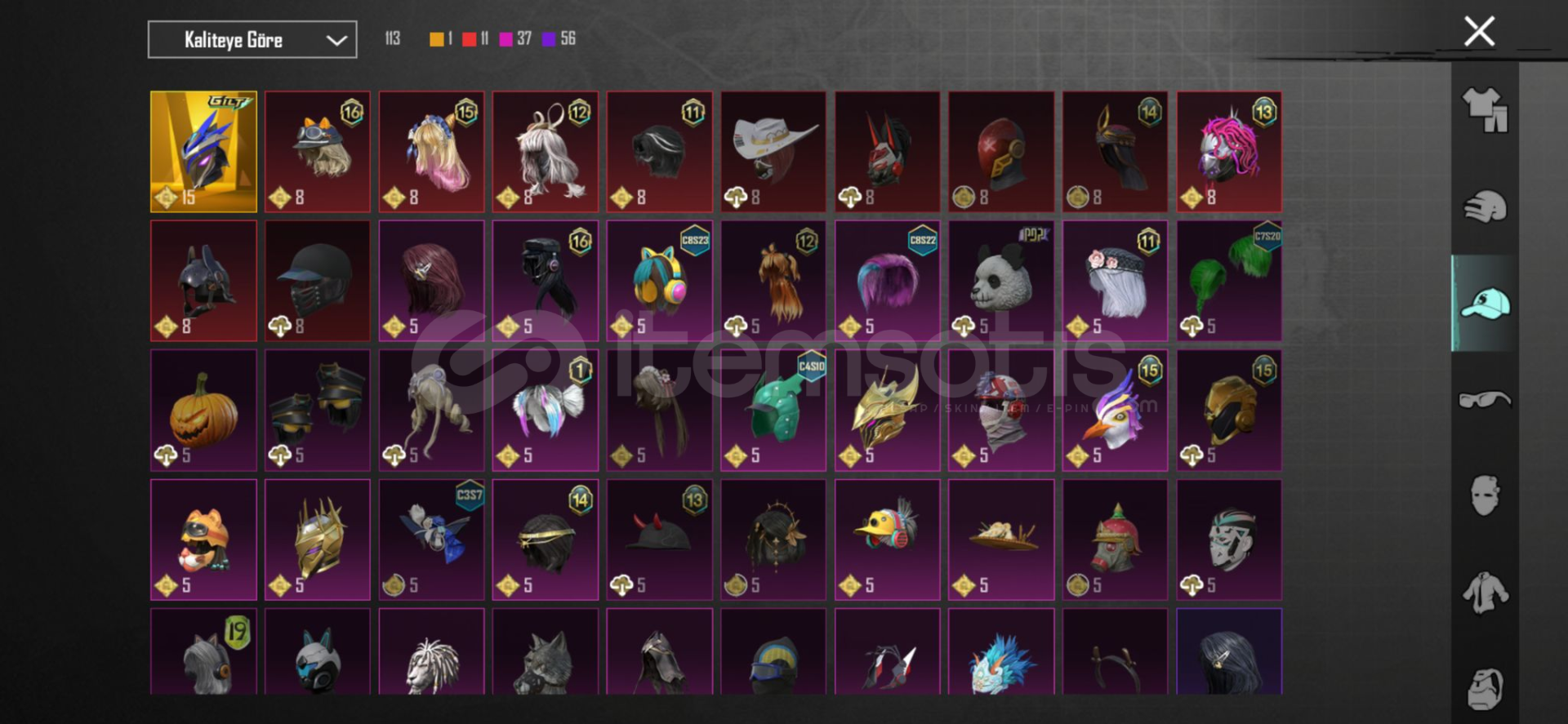Screen dimensions: 1568x724
Task: Close the inventory with the X icon
Action: coord(1479,32)
